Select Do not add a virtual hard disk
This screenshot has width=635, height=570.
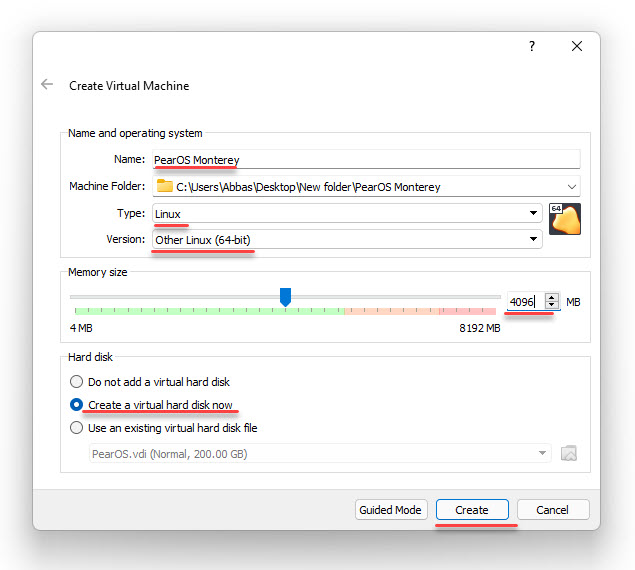coord(149,382)
